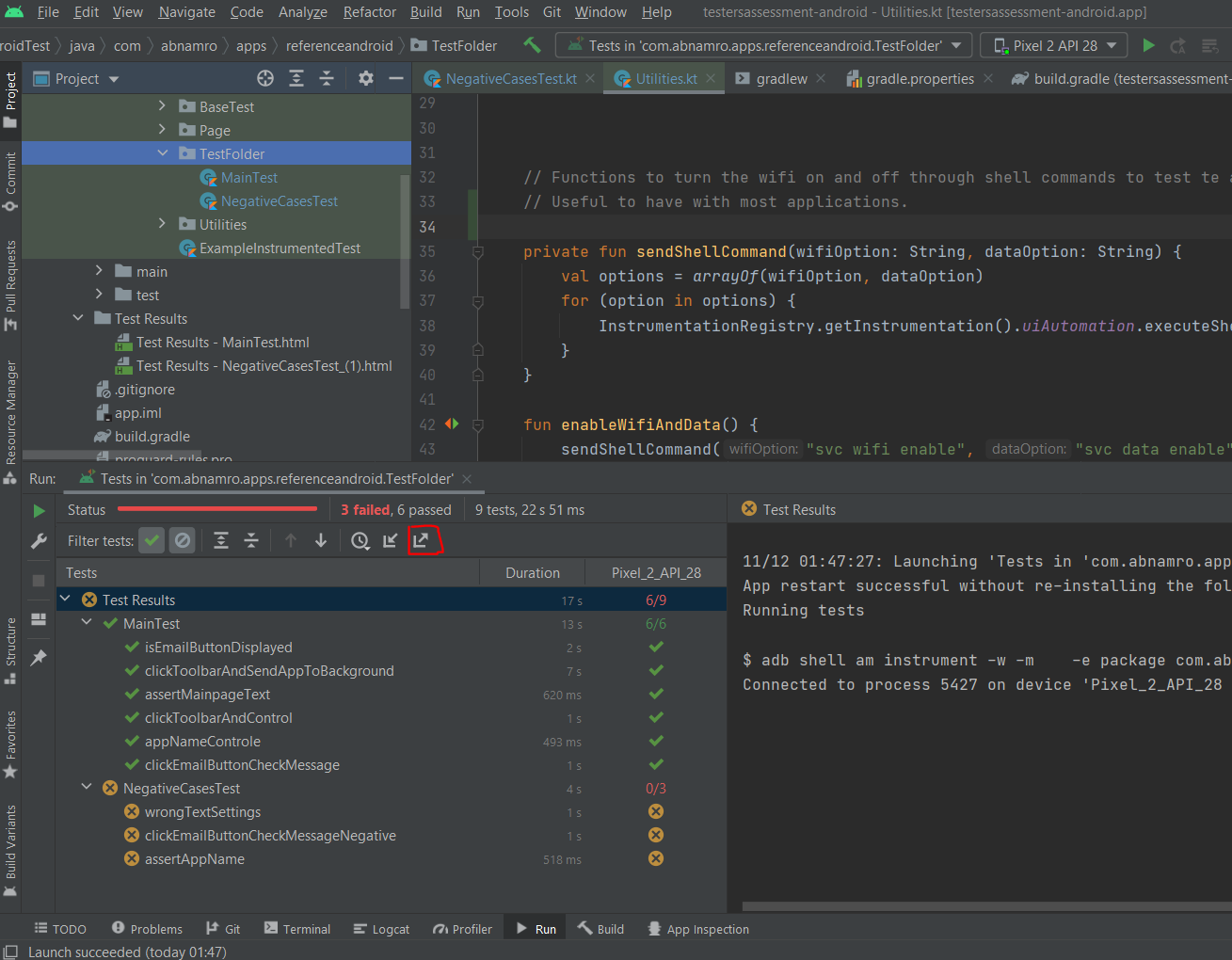Open Test Results - MainTest.html file
The image size is (1232, 960).
tap(222, 342)
